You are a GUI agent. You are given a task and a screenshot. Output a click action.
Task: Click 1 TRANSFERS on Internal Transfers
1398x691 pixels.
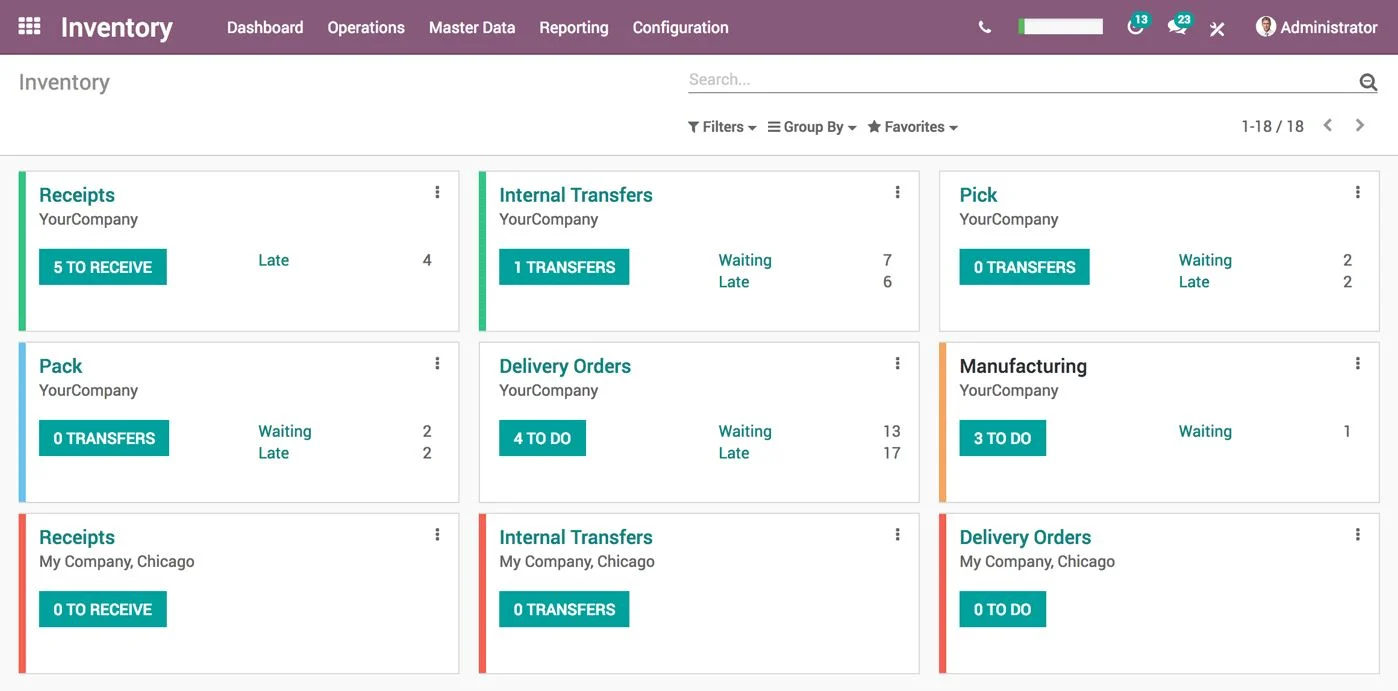tap(563, 266)
